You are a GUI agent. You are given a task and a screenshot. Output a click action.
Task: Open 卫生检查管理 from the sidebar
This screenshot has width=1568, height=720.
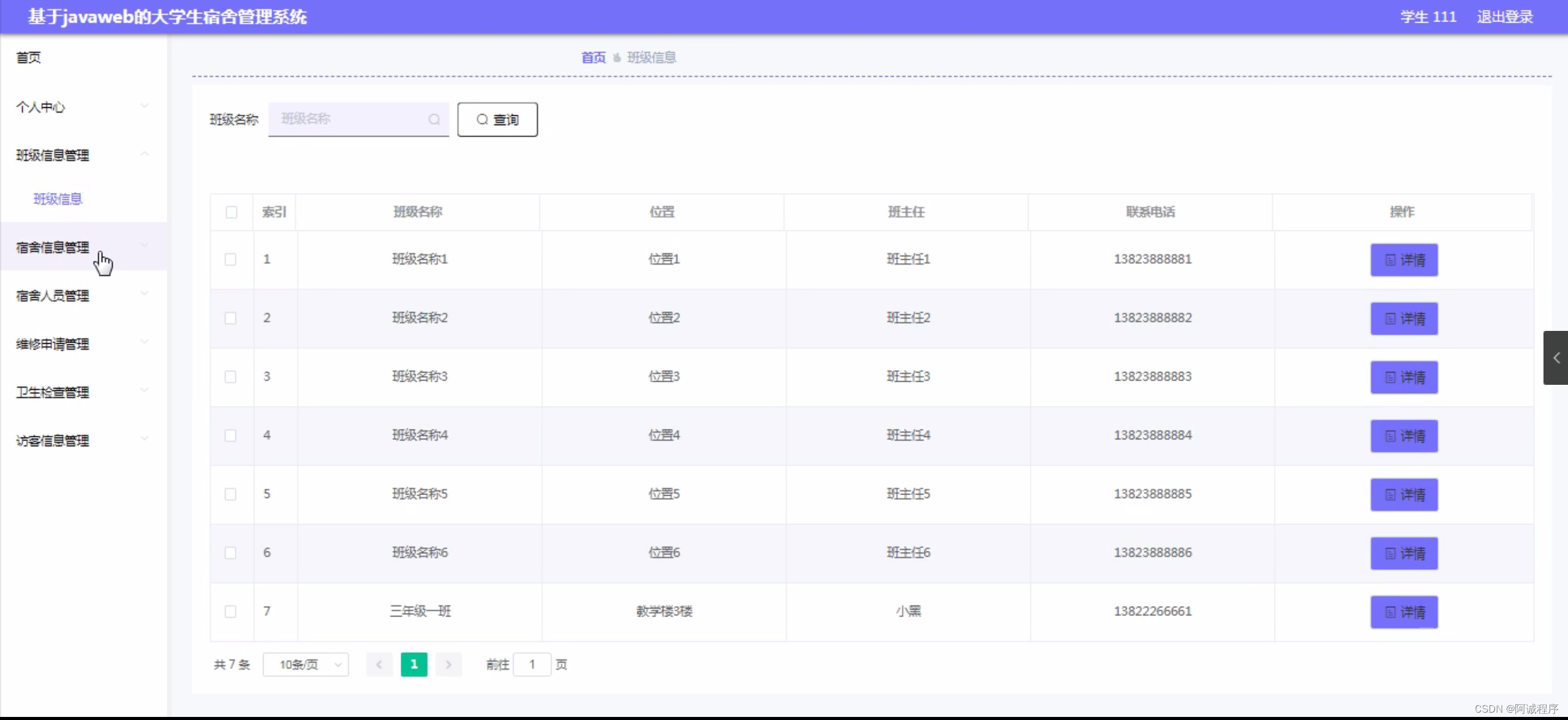coord(53,392)
